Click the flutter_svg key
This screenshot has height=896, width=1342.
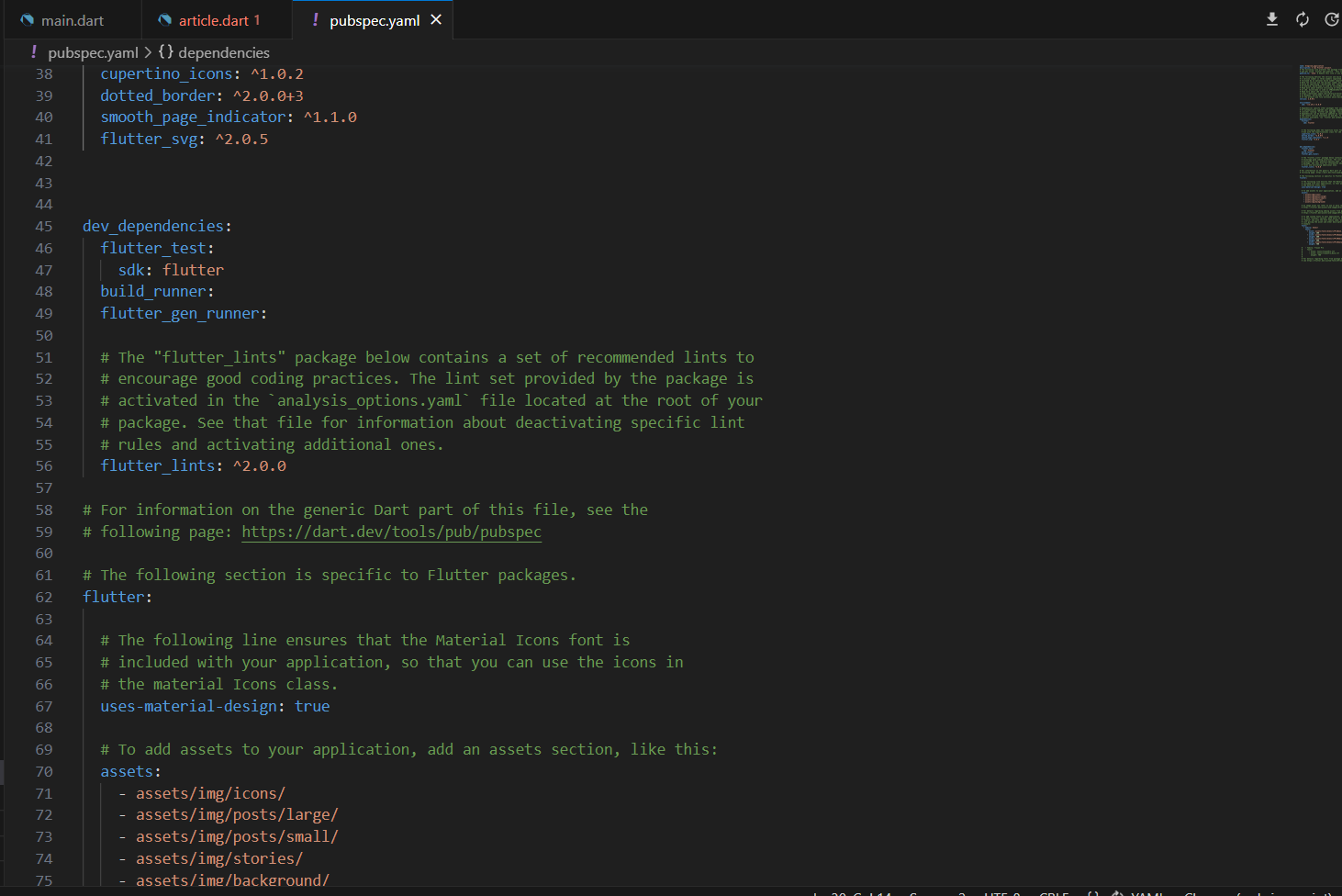coord(149,139)
